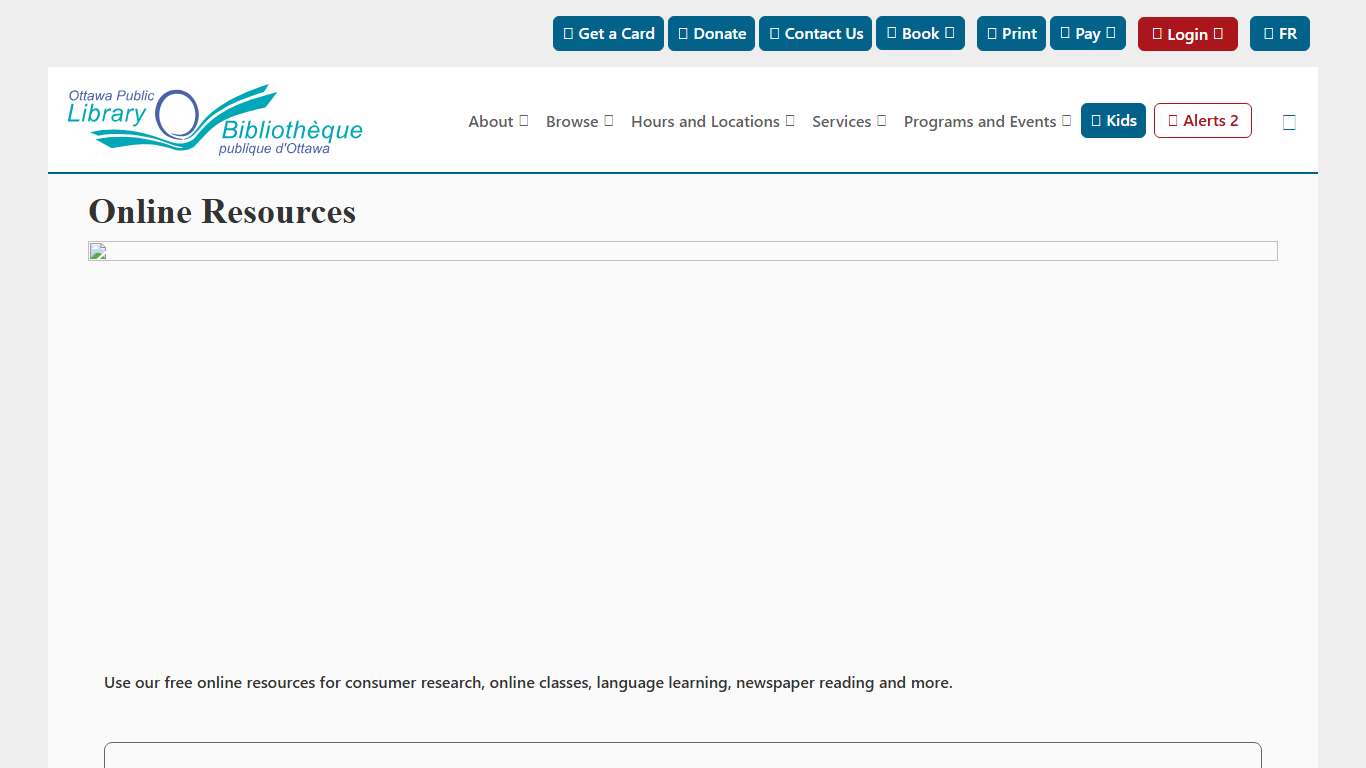
Task: Select the Hours and Locations menu item
Action: 711,121
